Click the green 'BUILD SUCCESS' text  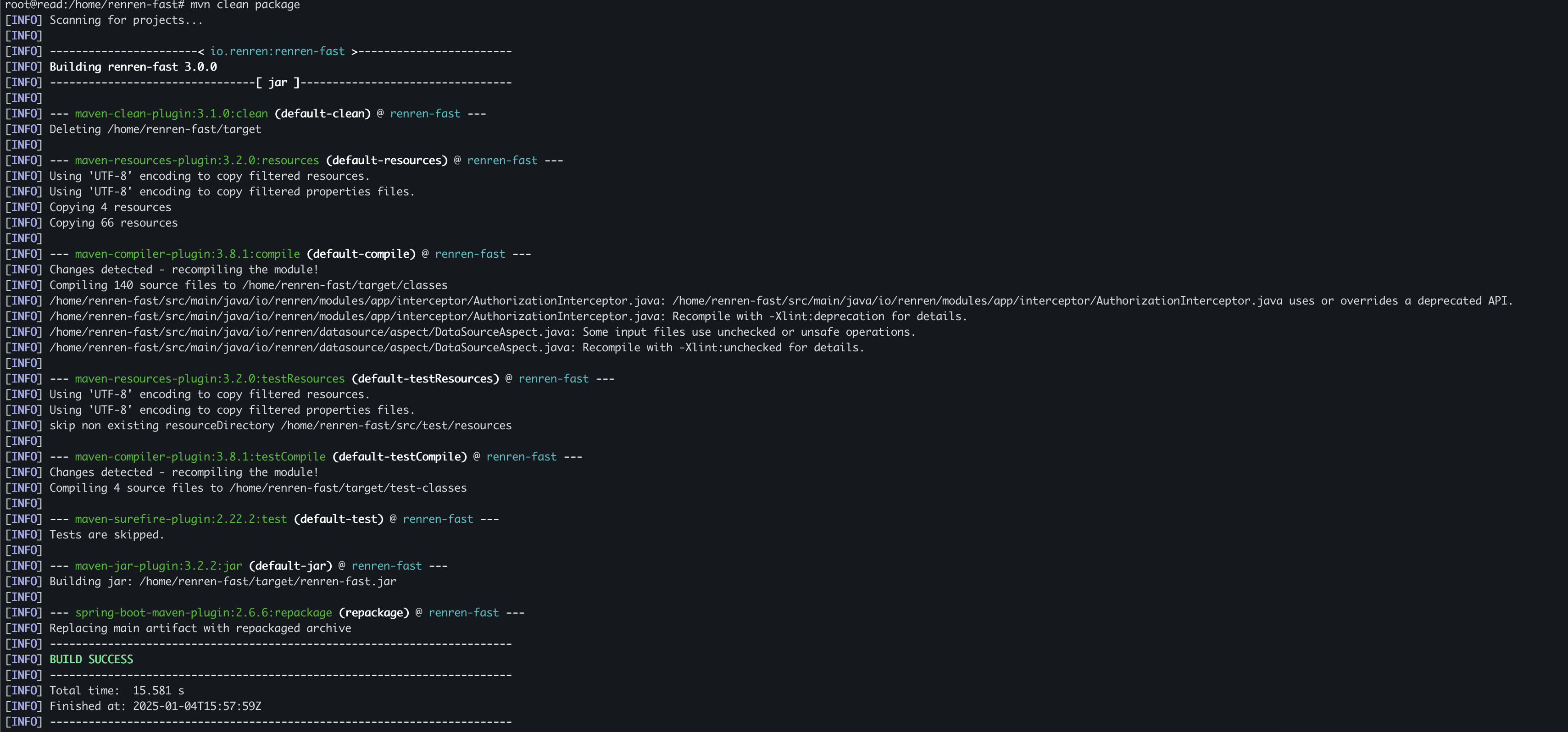91,660
